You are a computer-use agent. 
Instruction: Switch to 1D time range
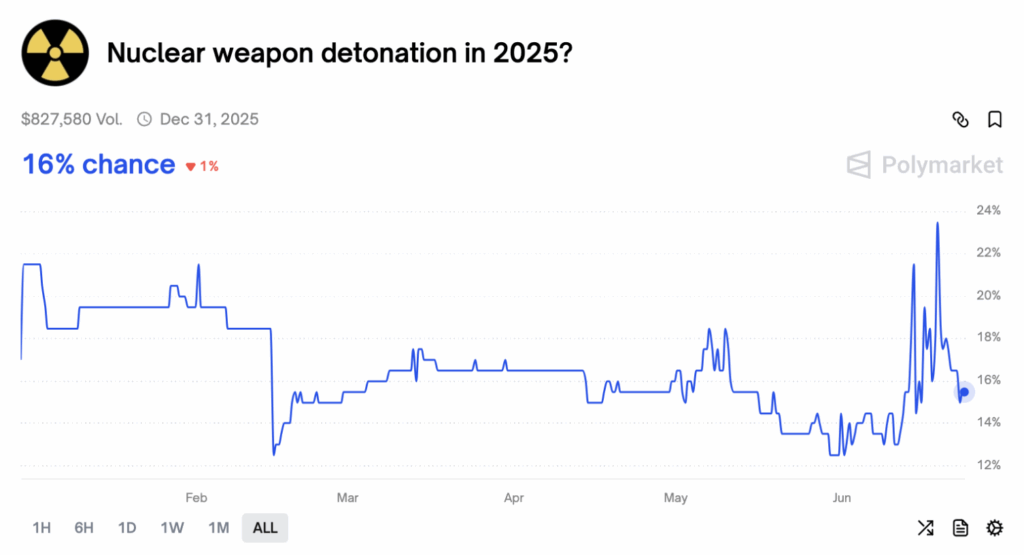127,528
